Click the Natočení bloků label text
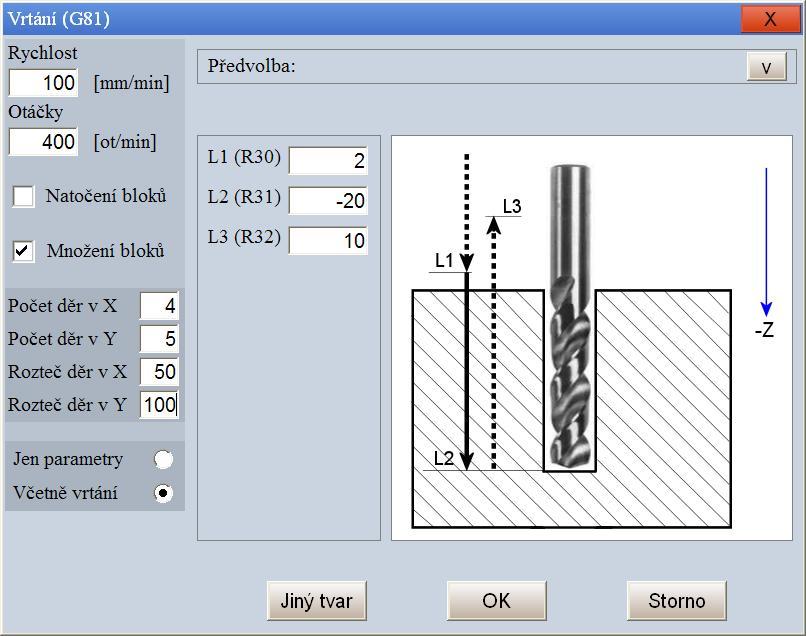Viewport: 806px width, 636px height. tap(106, 196)
